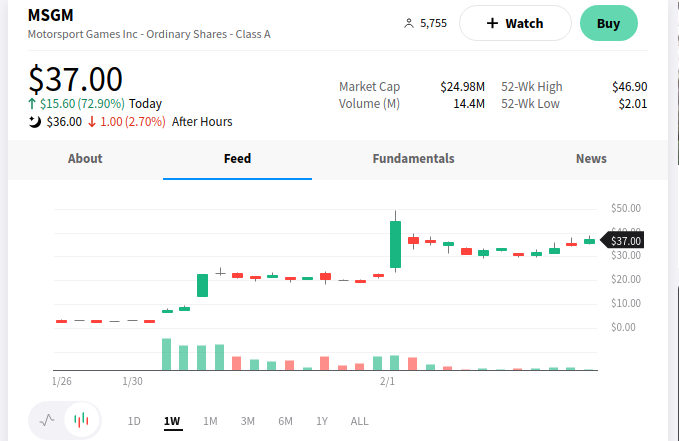Switch chart to line view
This screenshot has width=679, height=441.
point(47,421)
